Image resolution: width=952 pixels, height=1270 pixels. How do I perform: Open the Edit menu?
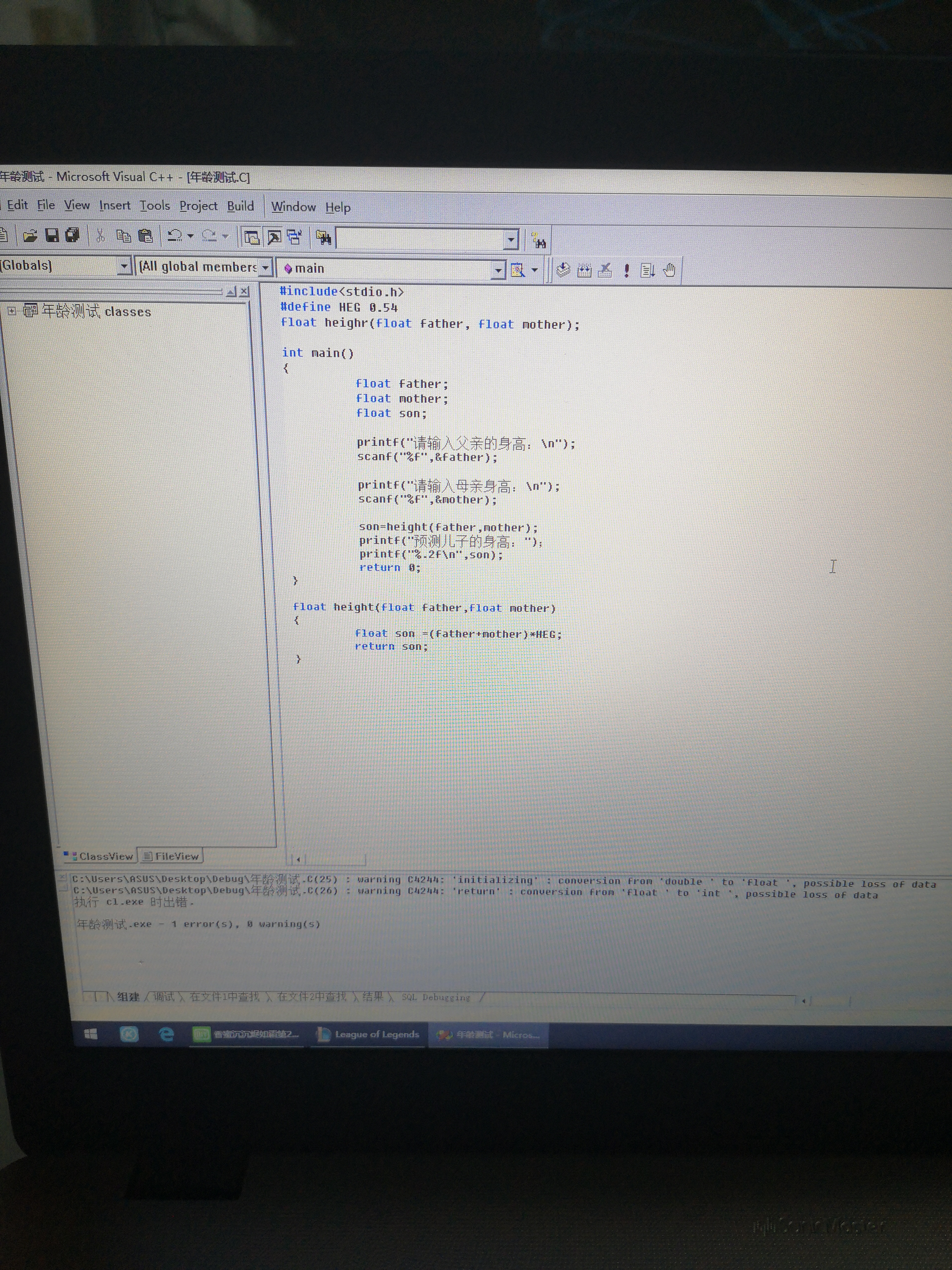click(x=17, y=205)
